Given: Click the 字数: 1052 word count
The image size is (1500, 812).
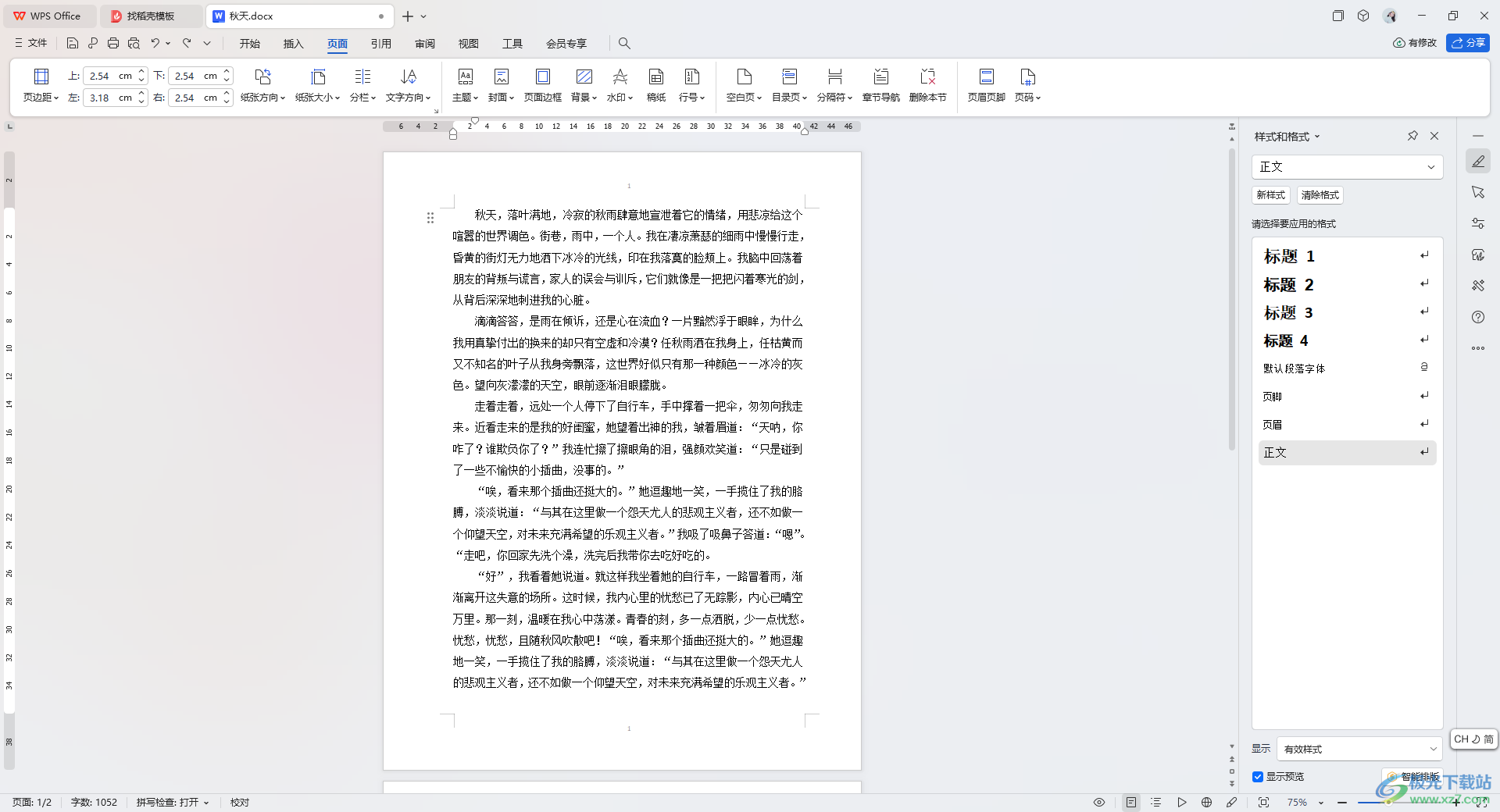Looking at the screenshot, I should coord(94,803).
